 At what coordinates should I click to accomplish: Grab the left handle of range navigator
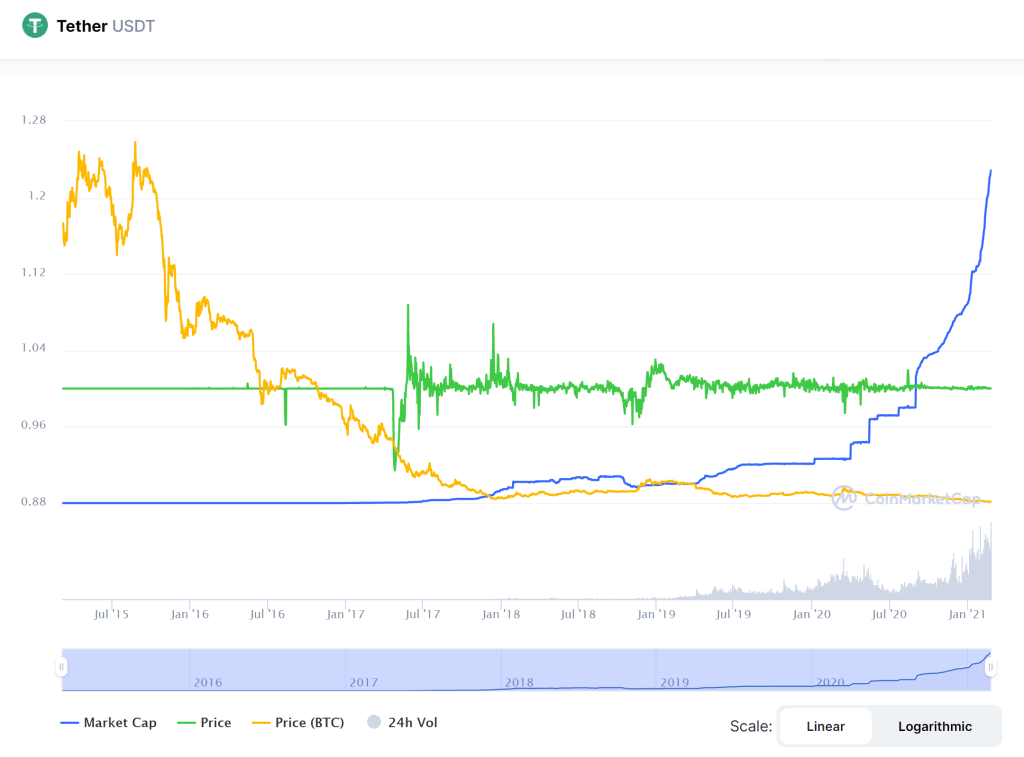[x=62, y=667]
